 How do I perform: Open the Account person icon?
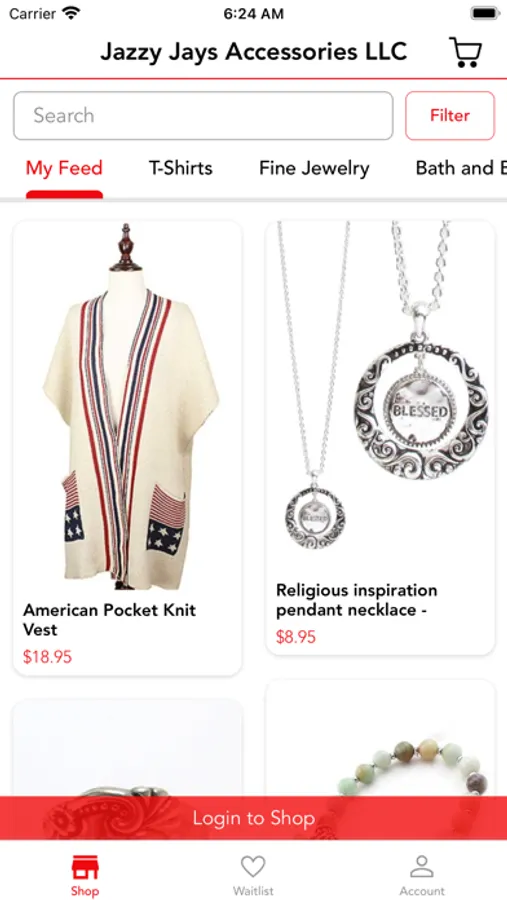pos(422,867)
